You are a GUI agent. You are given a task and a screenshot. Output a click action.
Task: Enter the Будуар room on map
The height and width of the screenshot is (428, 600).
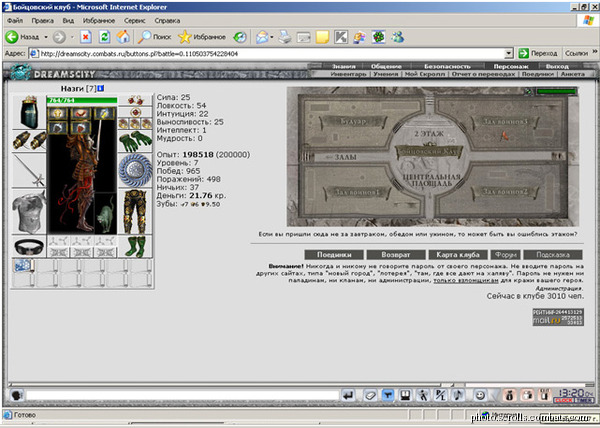pos(353,122)
